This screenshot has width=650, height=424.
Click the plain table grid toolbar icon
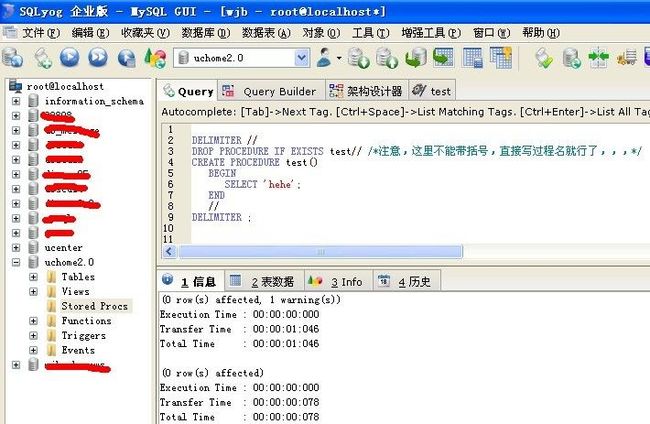473,58
